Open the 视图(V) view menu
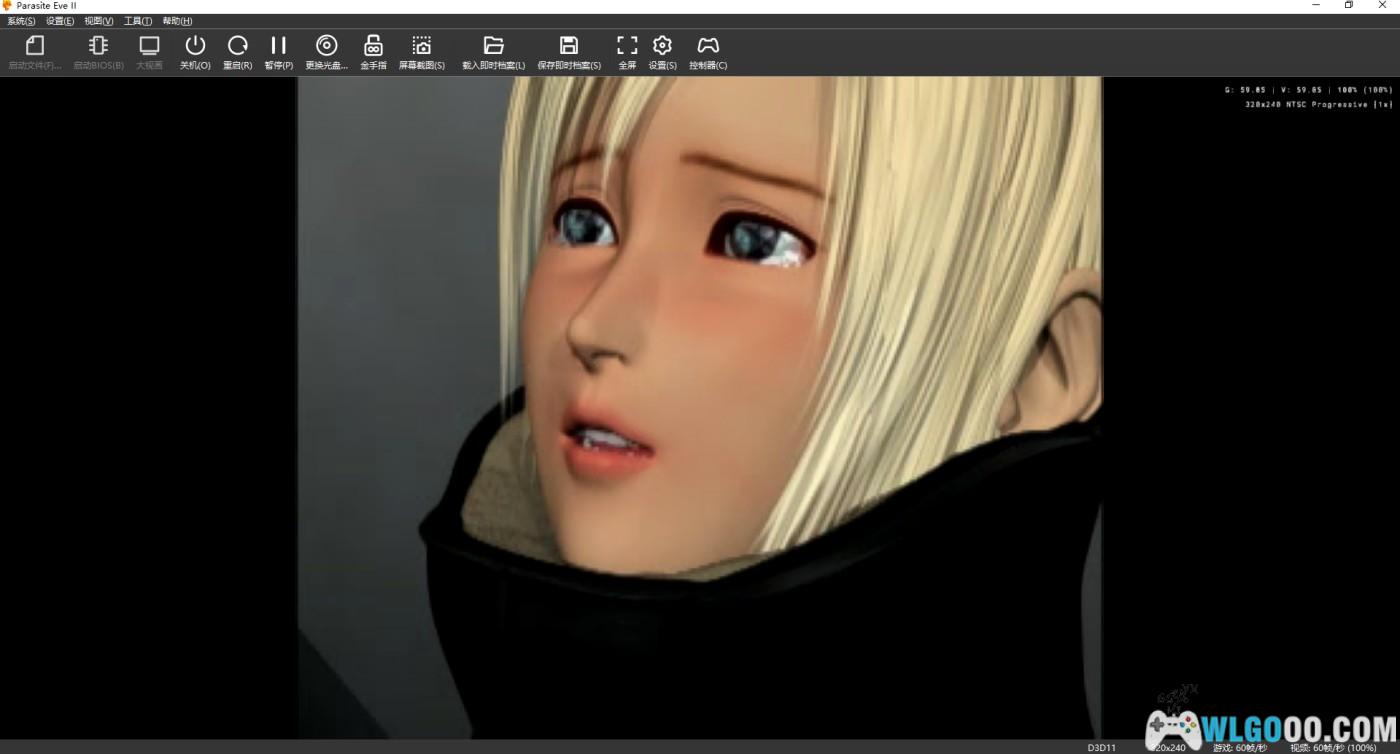This screenshot has height=754, width=1400. coord(98,21)
